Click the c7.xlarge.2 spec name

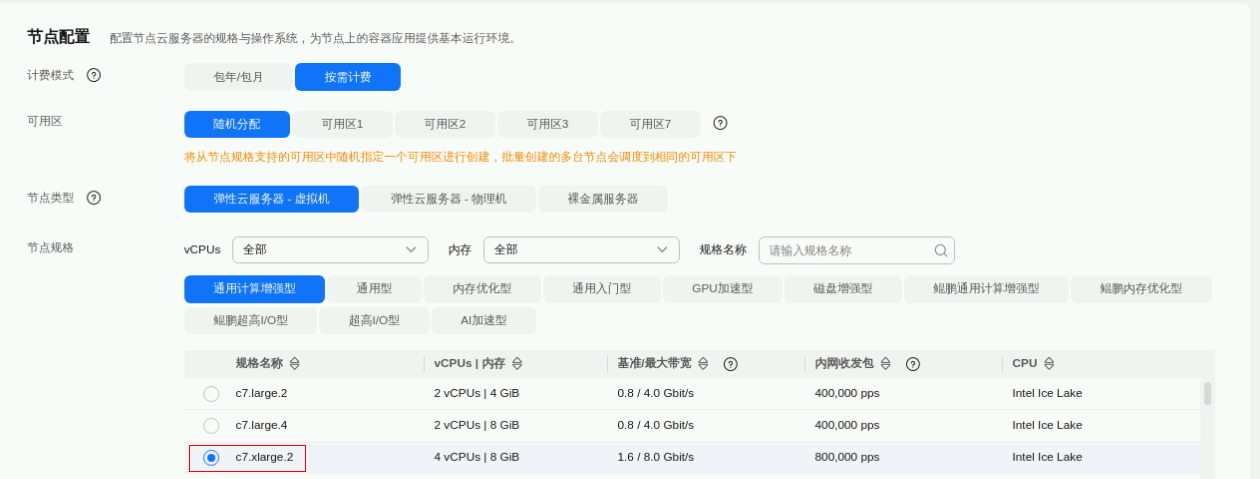pyautogui.click(x=265, y=457)
